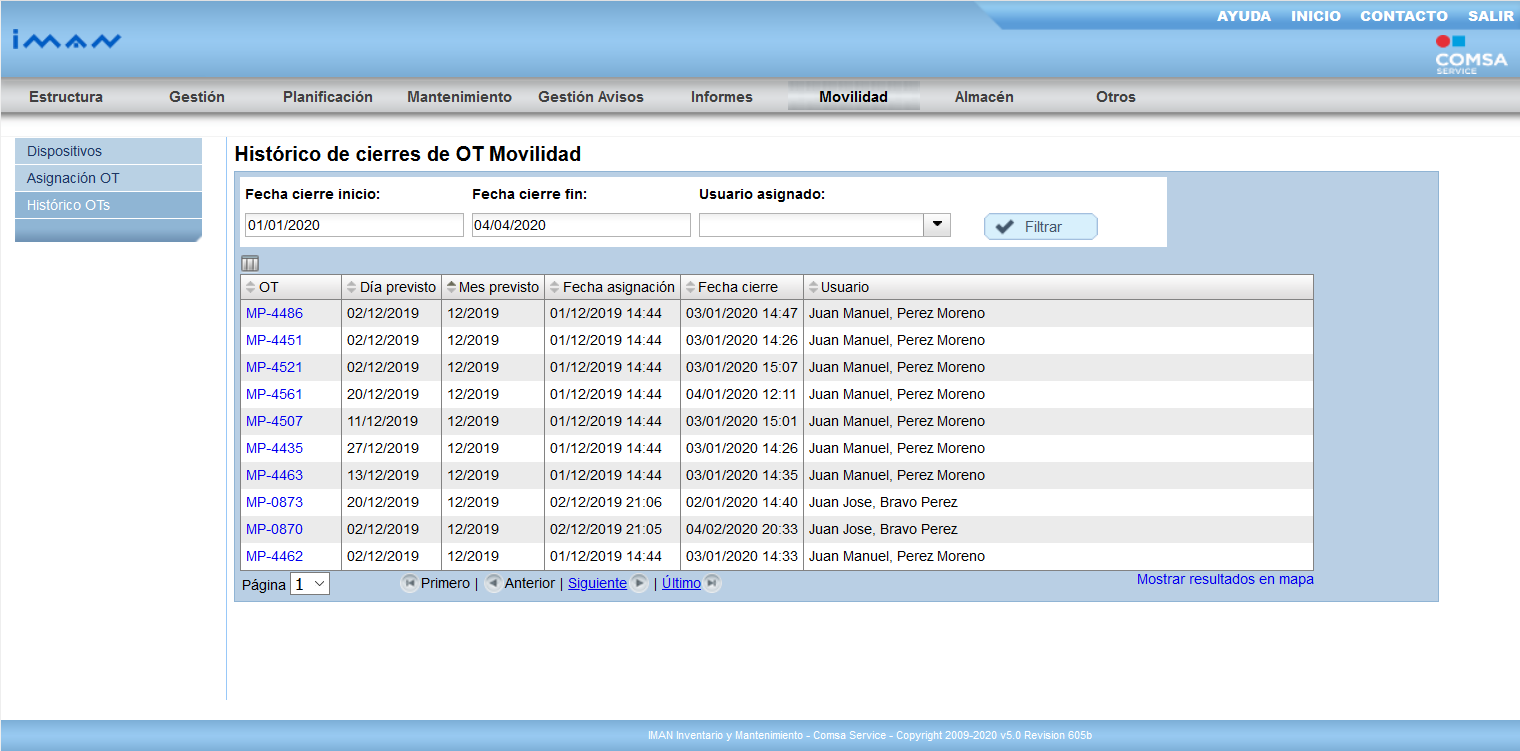Viewport: 1520px width, 751px height.
Task: Click the next page arrow icon
Action: (639, 584)
